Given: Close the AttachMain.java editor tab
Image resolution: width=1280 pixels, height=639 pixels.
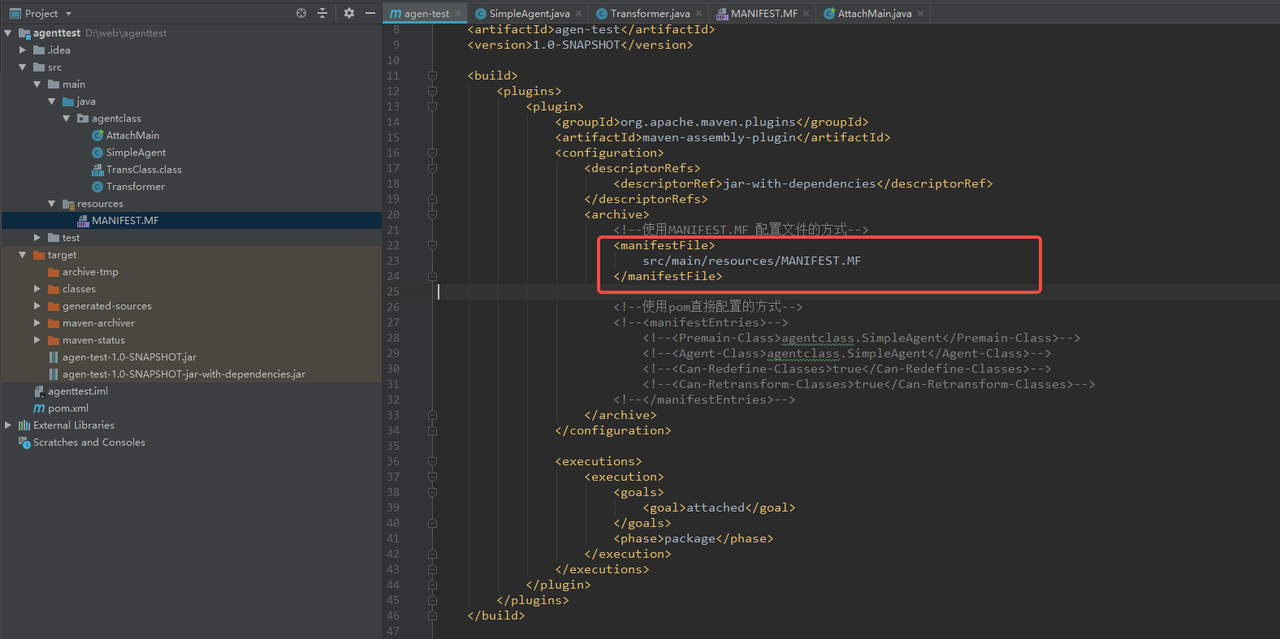Looking at the screenshot, I should point(920,13).
